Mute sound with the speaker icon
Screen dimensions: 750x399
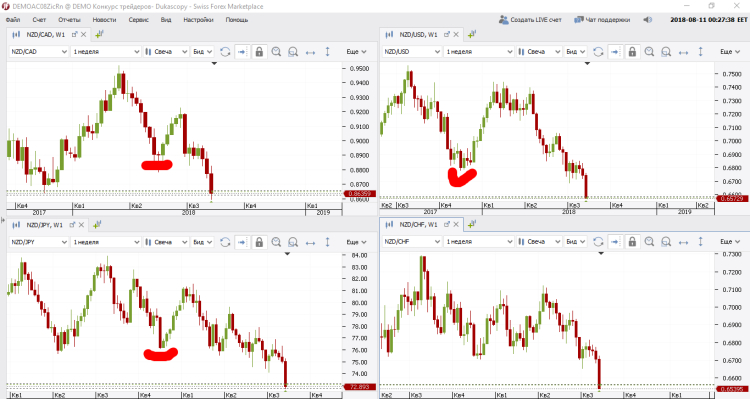tap(647, 20)
